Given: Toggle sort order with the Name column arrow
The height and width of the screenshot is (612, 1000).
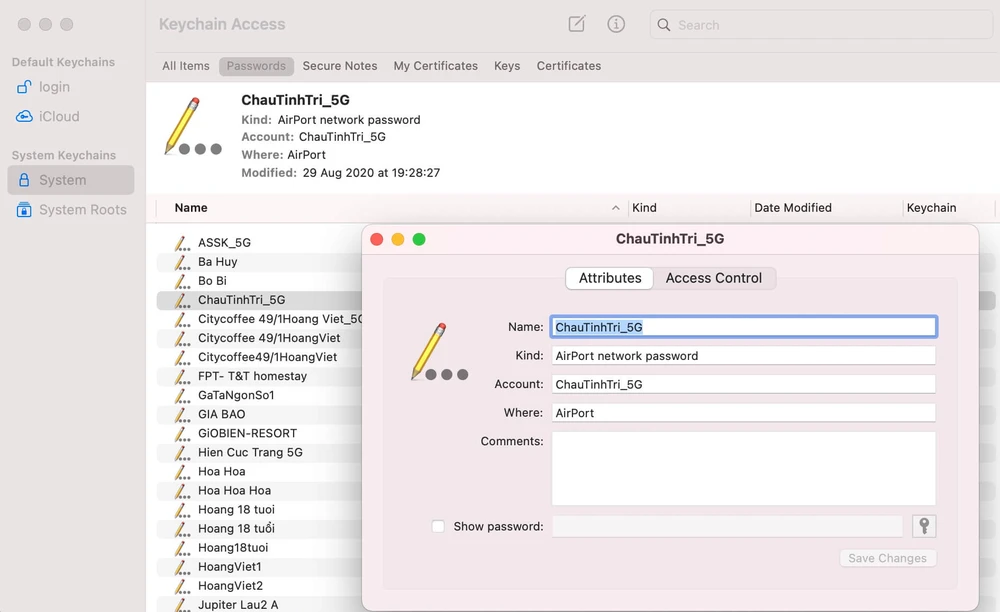Looking at the screenshot, I should pyautogui.click(x=615, y=208).
